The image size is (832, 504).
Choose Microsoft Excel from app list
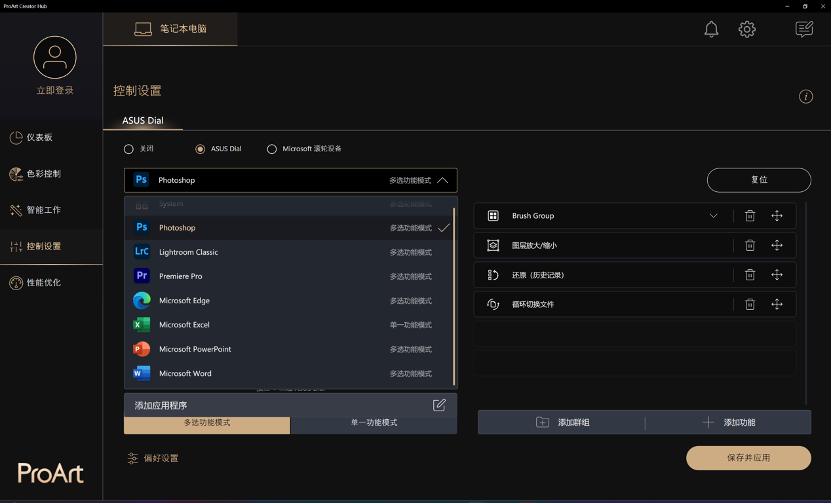(x=290, y=325)
